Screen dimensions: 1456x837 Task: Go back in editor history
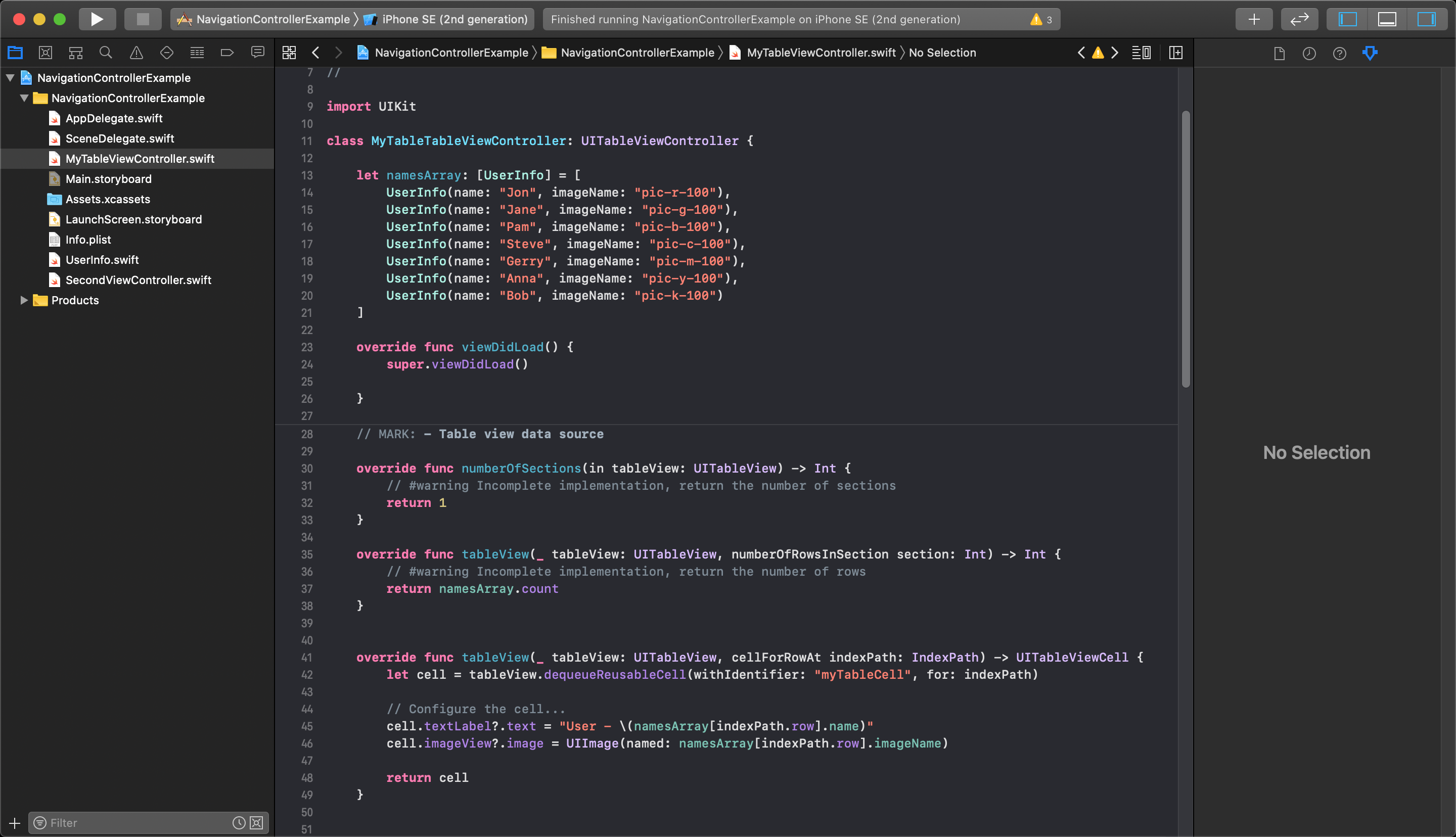point(315,53)
